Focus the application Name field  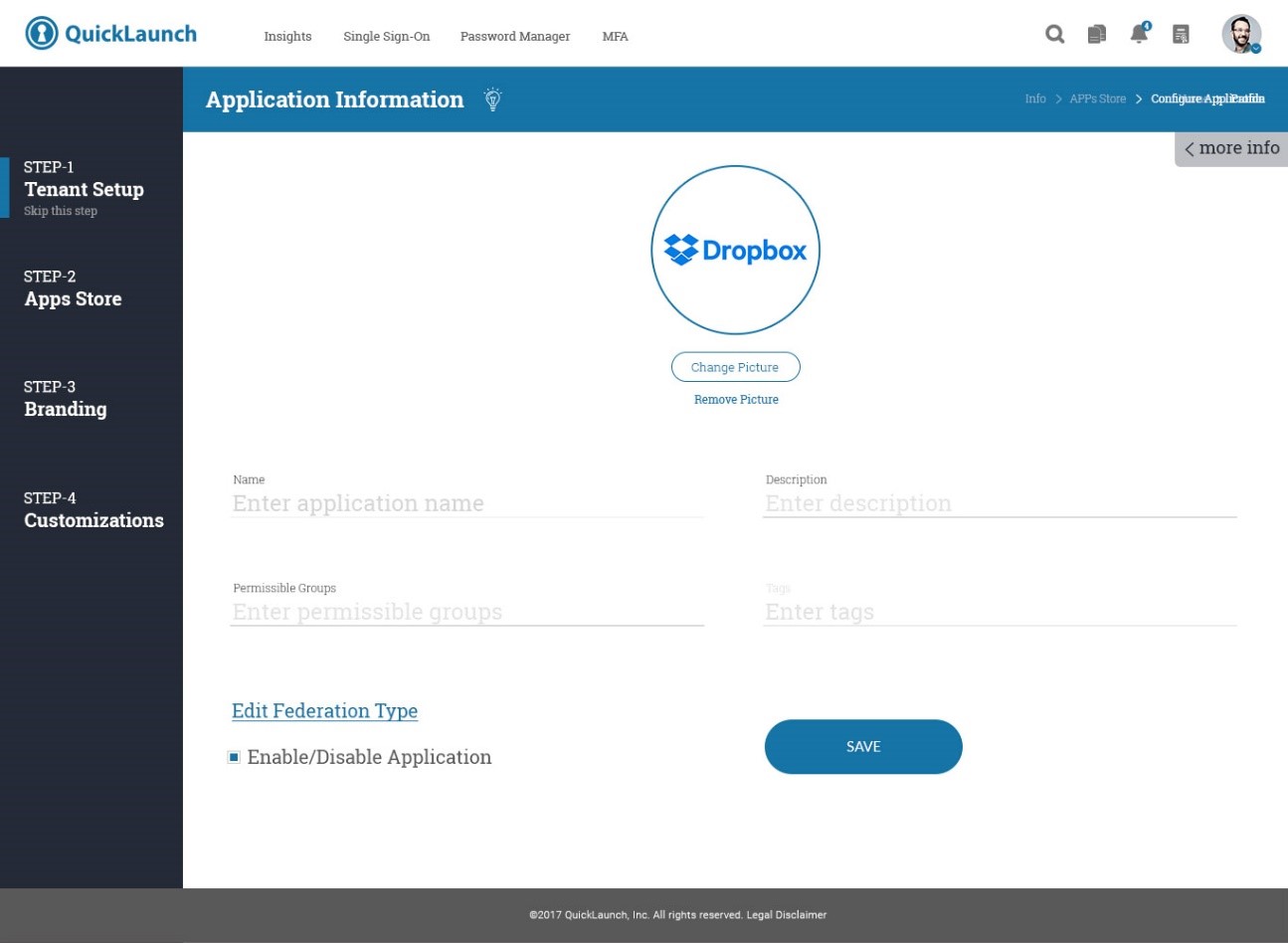[467, 503]
